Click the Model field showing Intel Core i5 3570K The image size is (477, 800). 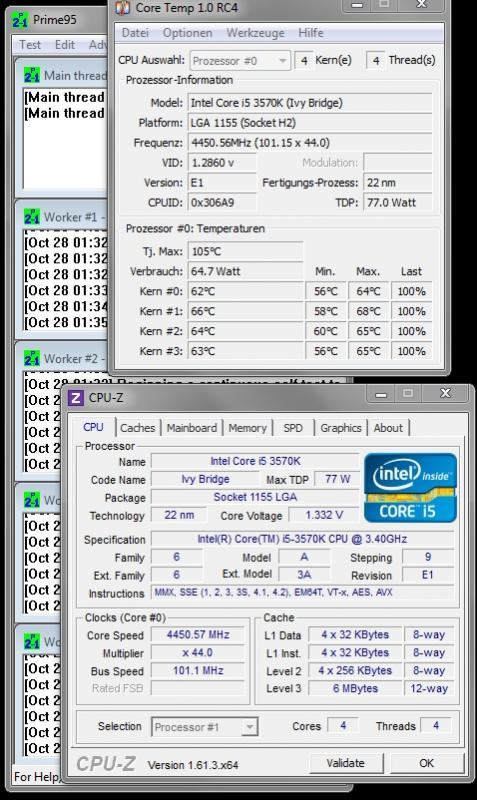coord(310,103)
